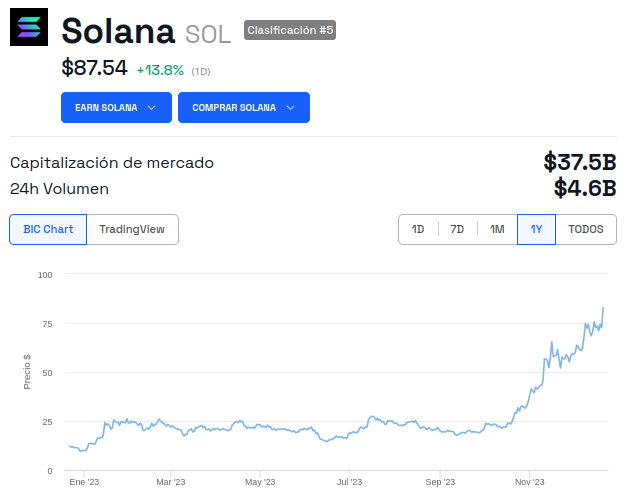627x504 pixels.
Task: Click the price peak on the chart line
Action: click(x=603, y=308)
